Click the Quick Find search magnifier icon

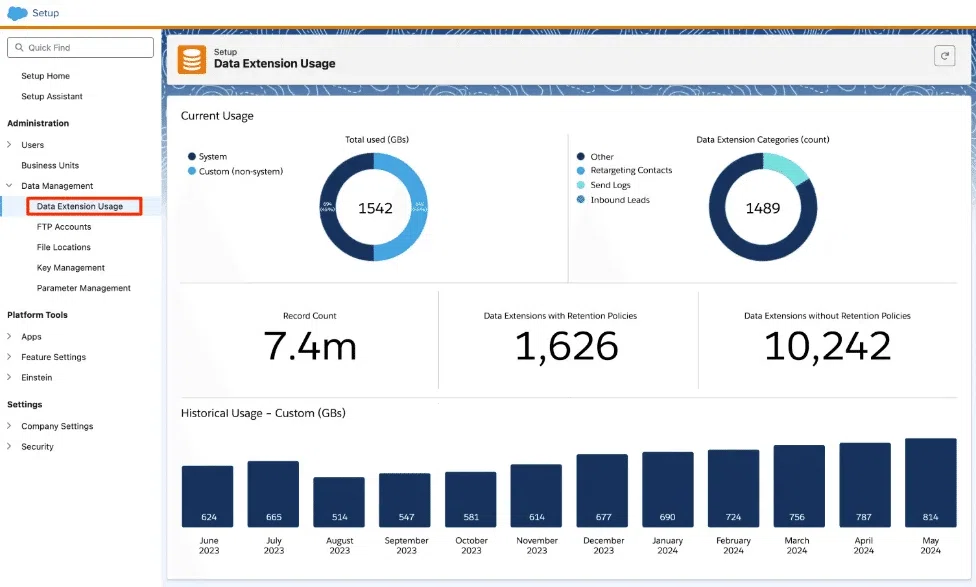coord(19,47)
